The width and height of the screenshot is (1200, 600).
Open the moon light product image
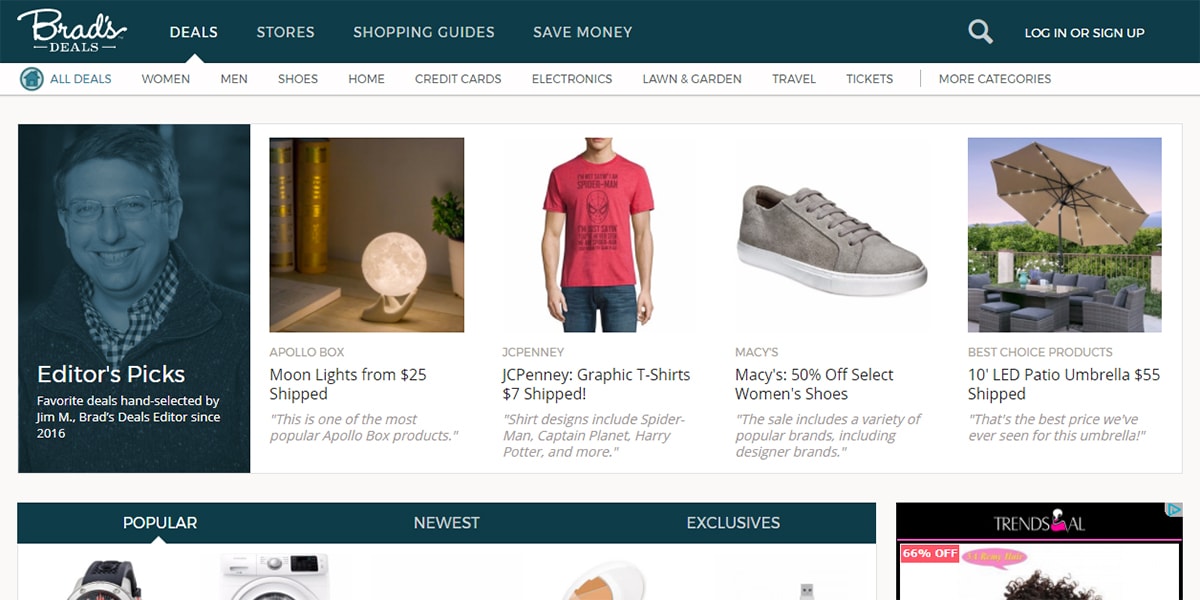click(x=366, y=235)
